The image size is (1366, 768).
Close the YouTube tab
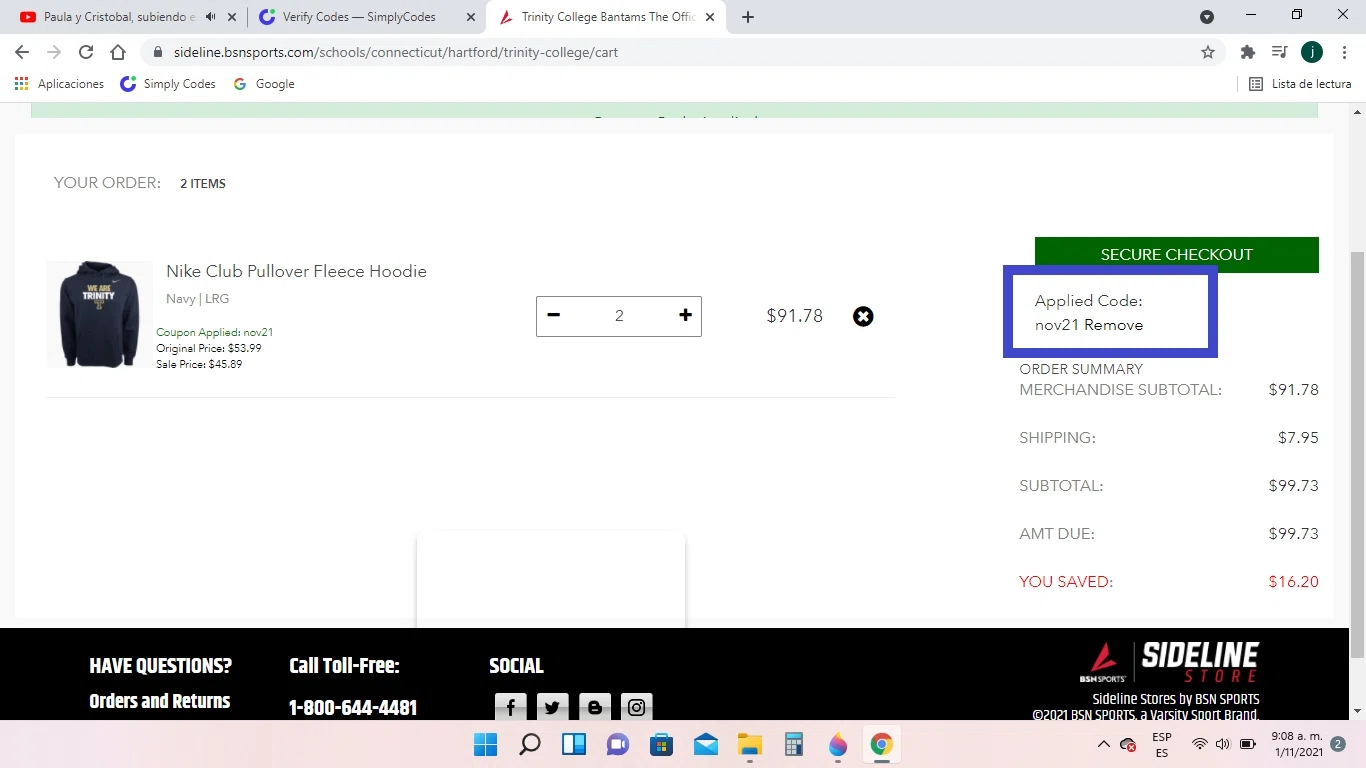[x=232, y=17]
